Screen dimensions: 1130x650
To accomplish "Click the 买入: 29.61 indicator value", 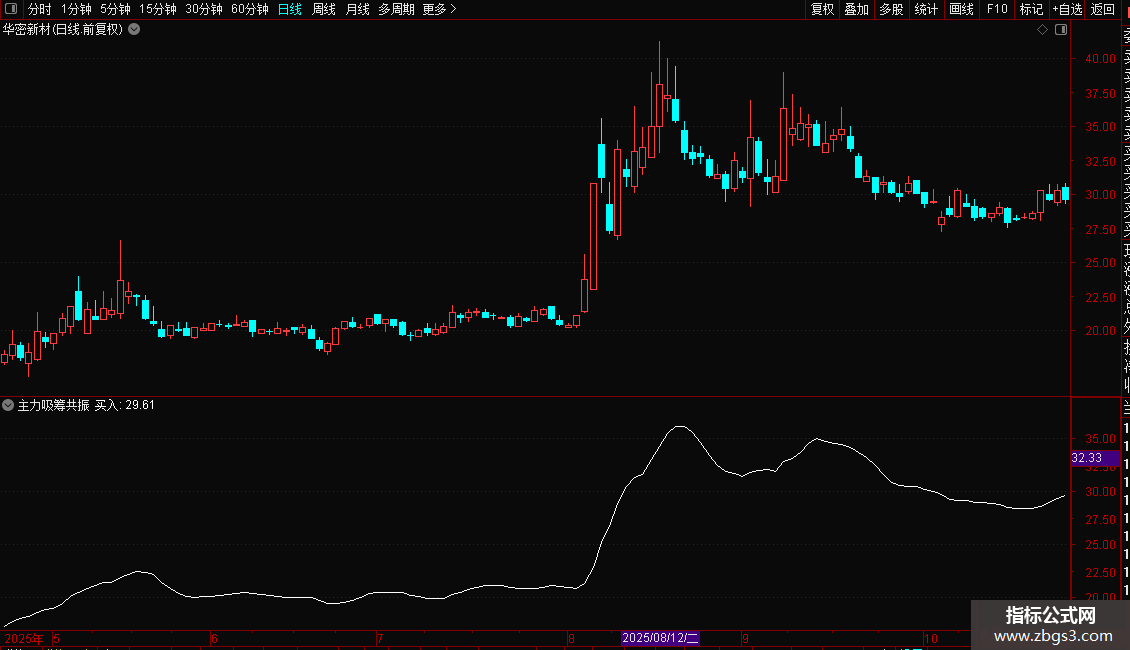I will [x=125, y=405].
